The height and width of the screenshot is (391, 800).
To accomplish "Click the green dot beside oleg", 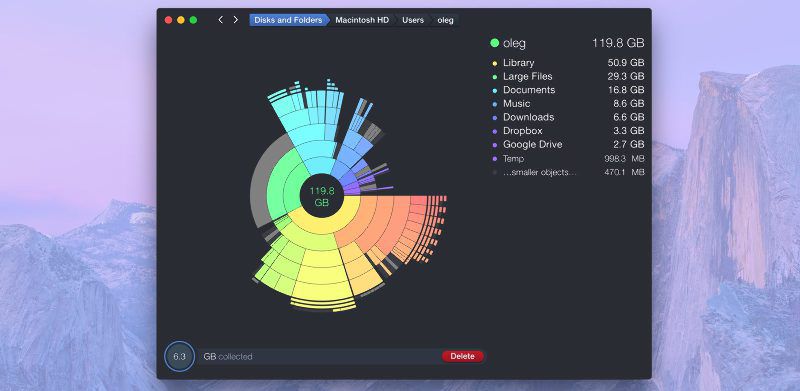I will coord(494,43).
